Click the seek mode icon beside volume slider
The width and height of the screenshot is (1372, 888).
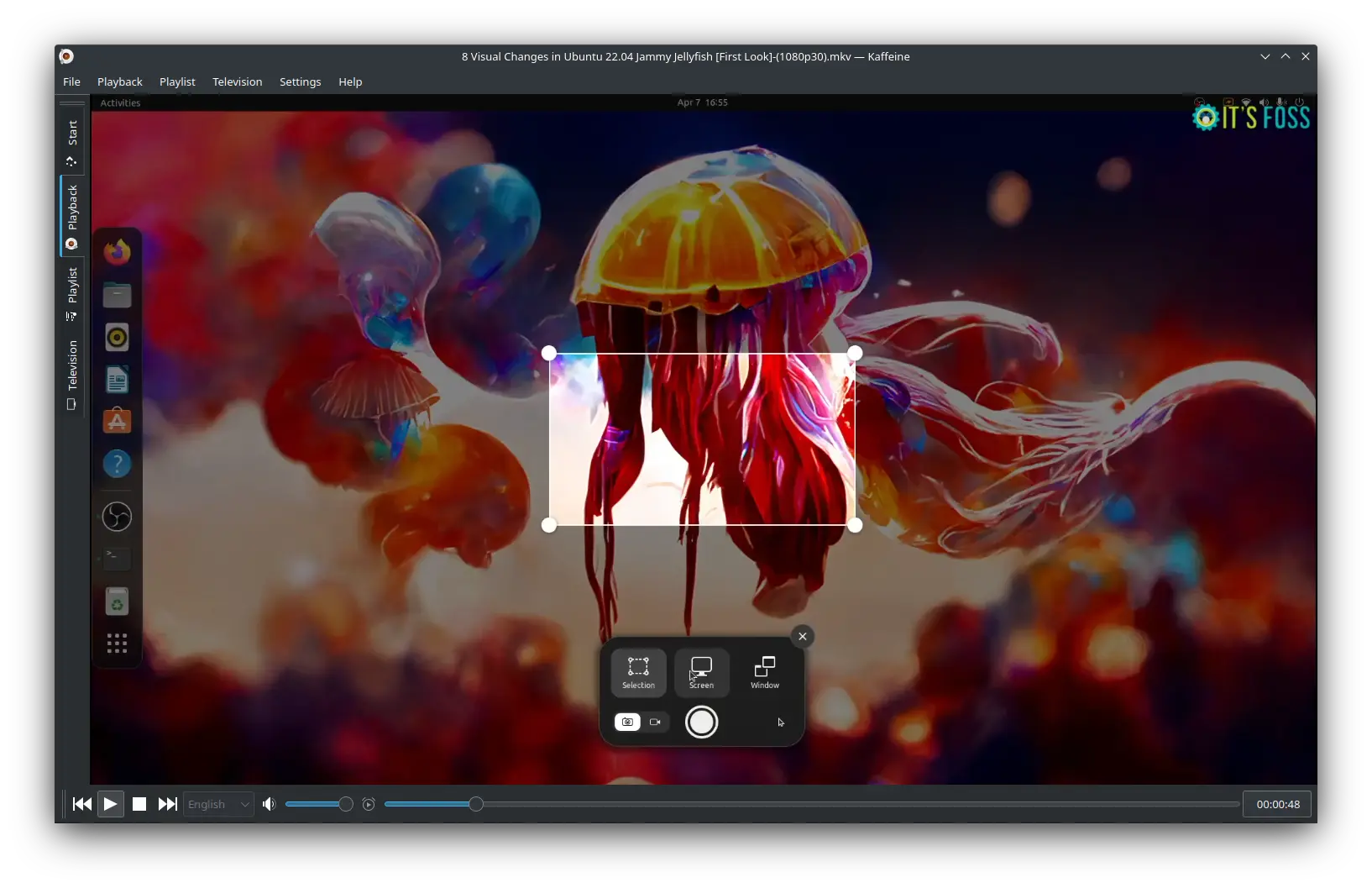coord(369,804)
